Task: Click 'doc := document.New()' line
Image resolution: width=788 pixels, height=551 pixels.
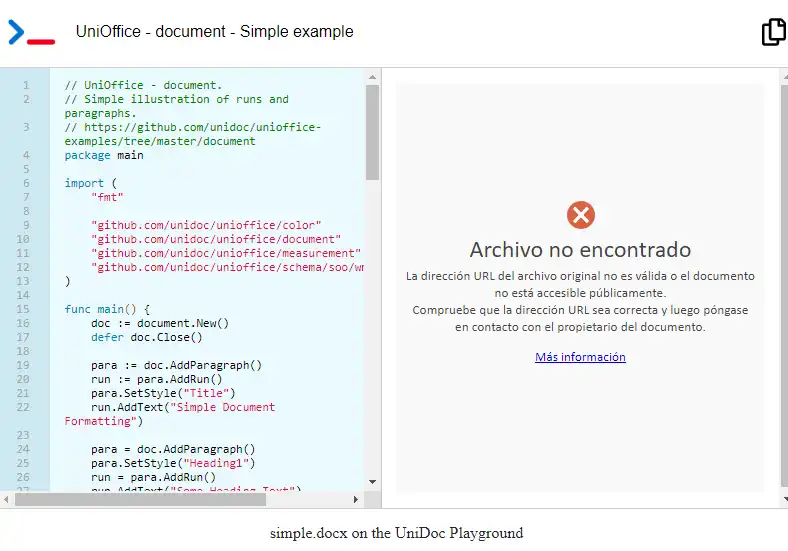Action: (x=160, y=323)
